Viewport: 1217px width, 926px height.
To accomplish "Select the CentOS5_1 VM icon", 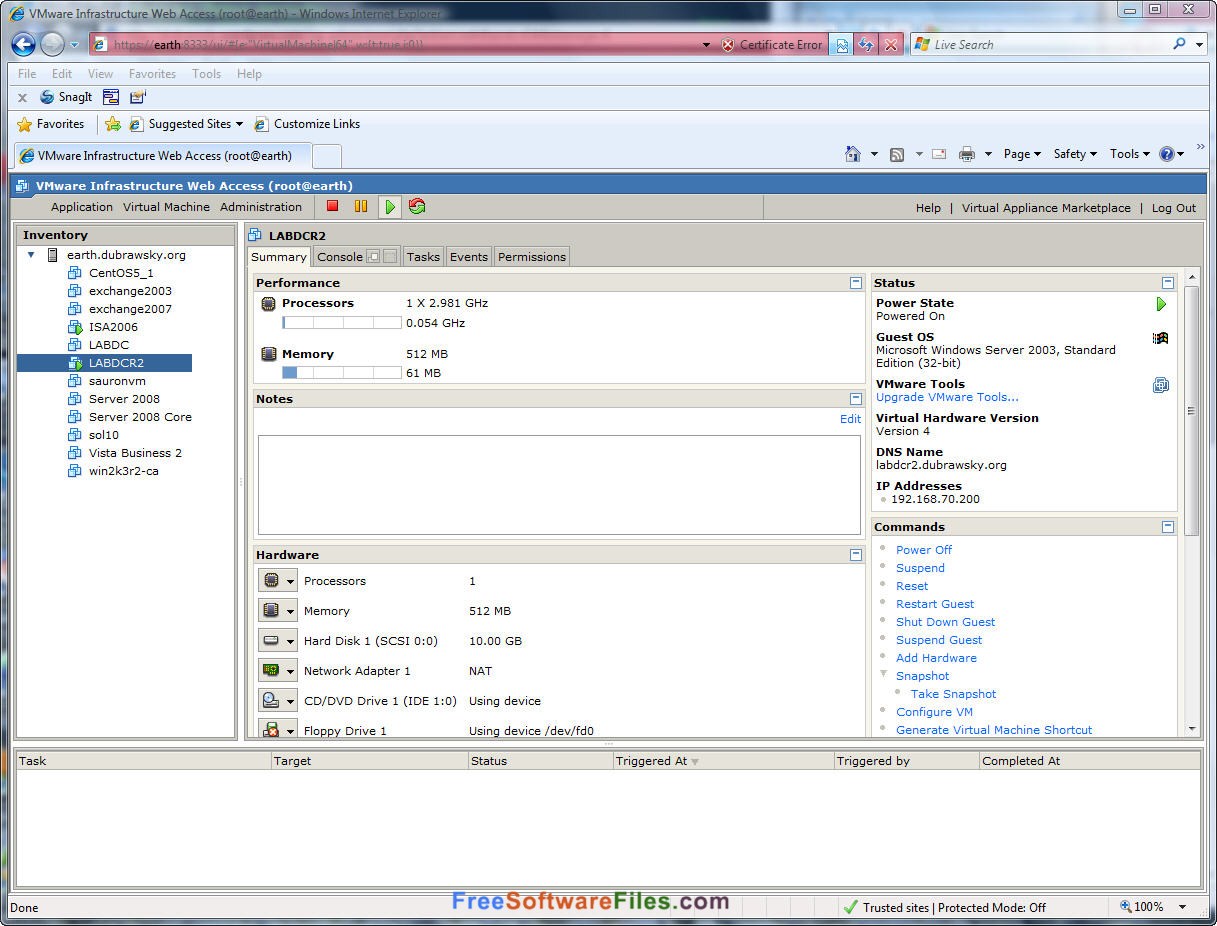I will [x=75, y=273].
